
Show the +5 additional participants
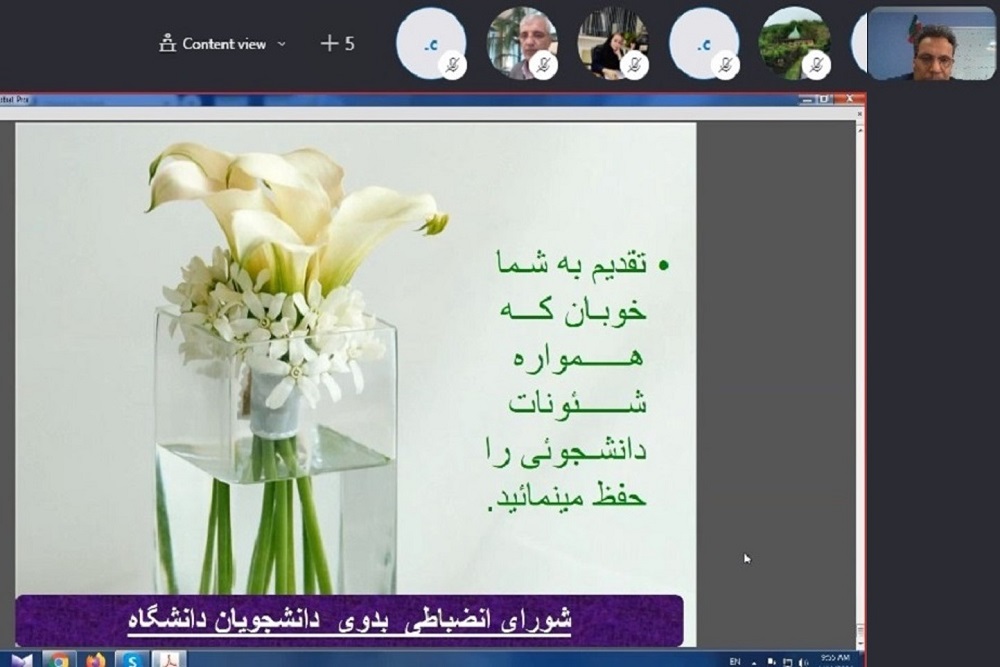coord(337,44)
